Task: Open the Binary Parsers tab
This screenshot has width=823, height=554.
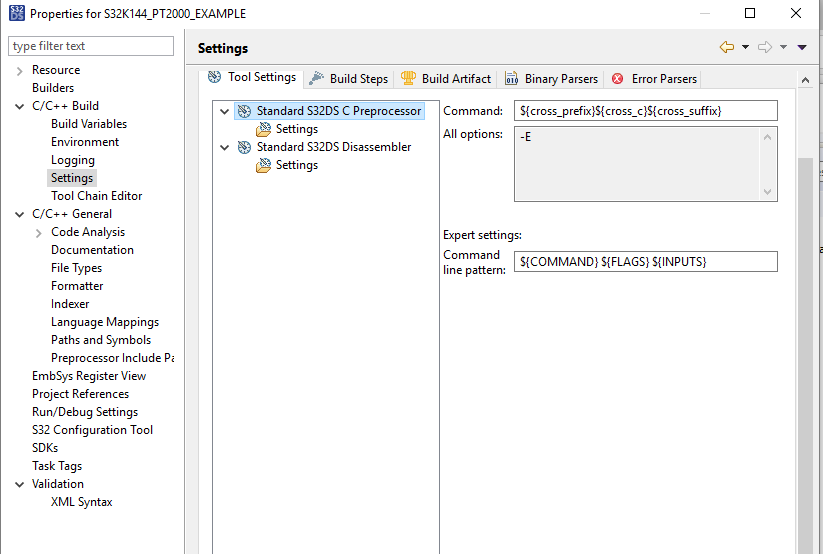Action: pyautogui.click(x=551, y=79)
